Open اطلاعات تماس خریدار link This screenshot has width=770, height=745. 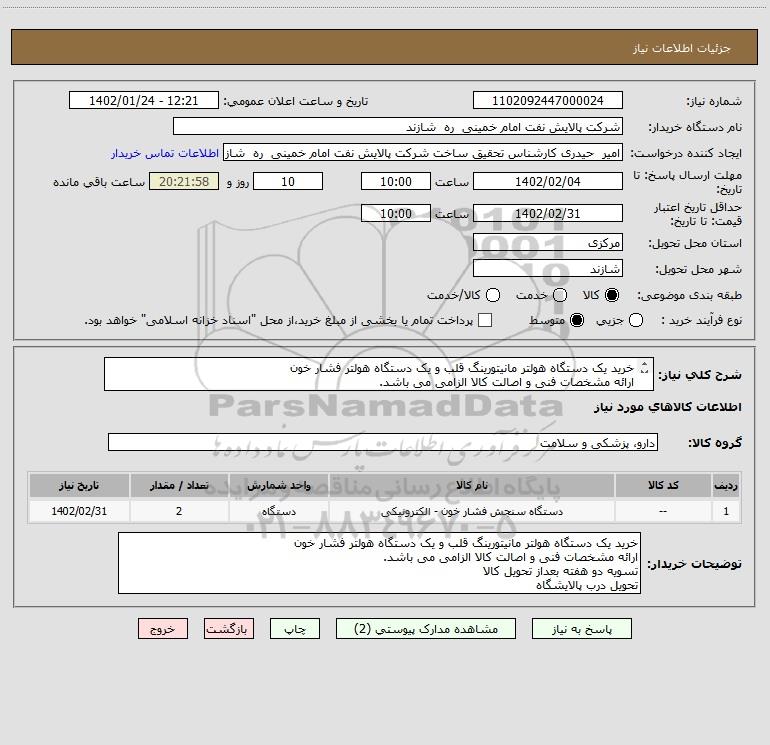tap(165, 153)
